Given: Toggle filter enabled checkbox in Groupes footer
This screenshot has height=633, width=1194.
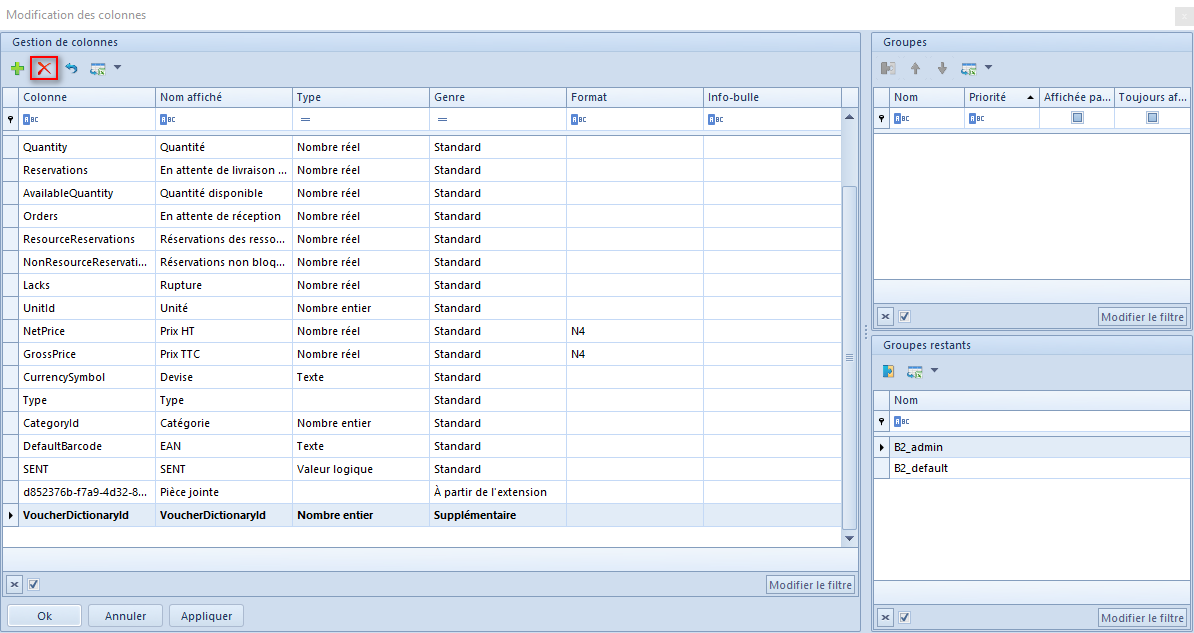Looking at the screenshot, I should click(x=905, y=316).
